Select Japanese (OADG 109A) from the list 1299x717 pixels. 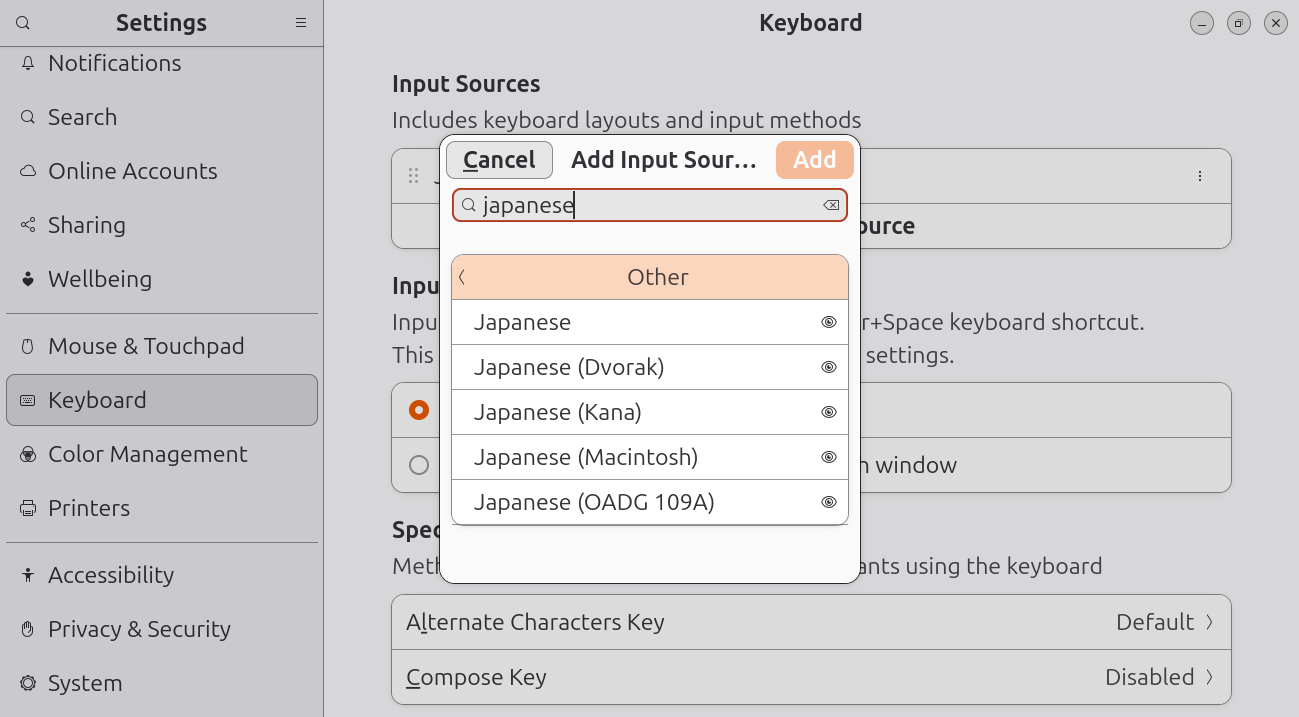pos(650,502)
